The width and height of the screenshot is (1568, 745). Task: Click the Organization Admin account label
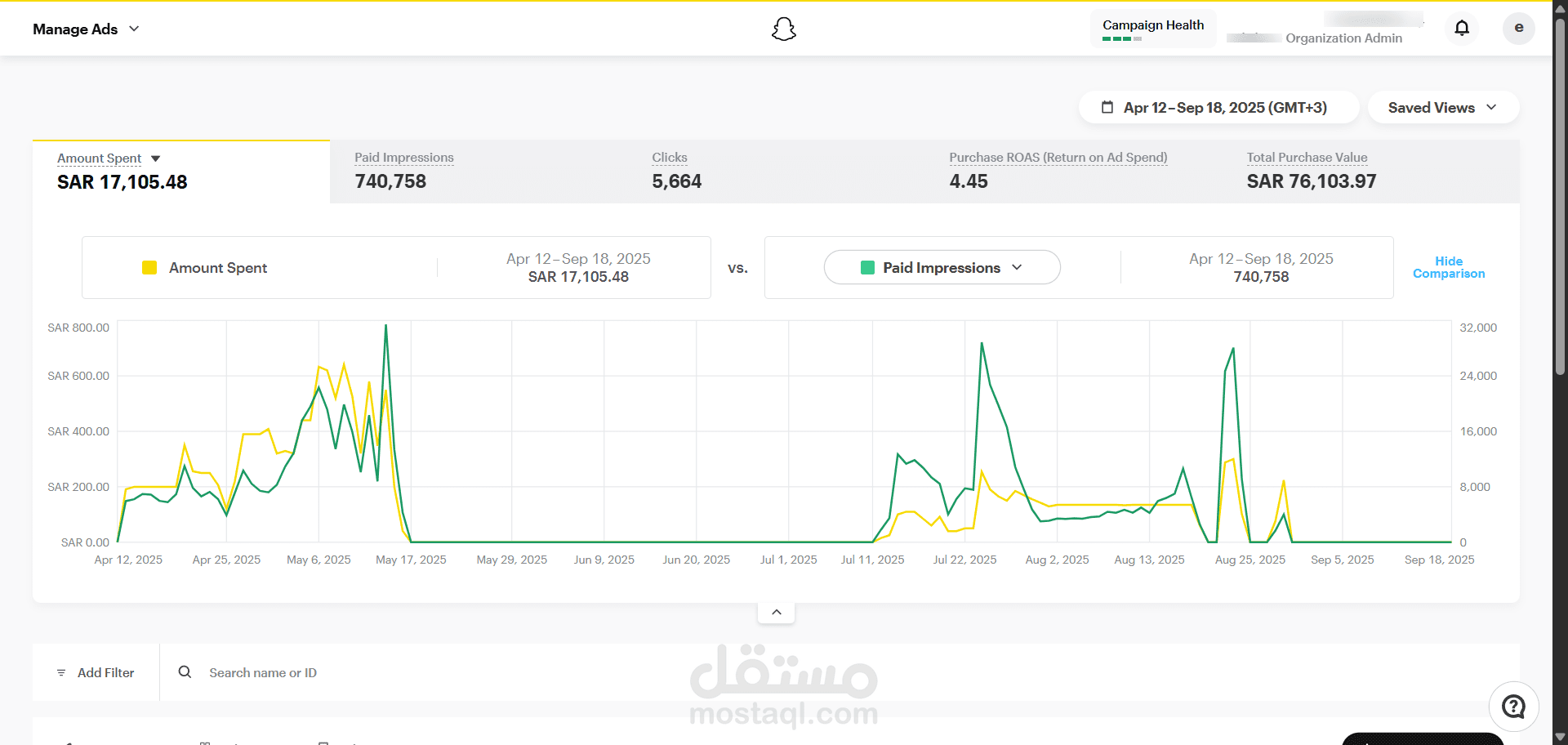click(x=1343, y=38)
